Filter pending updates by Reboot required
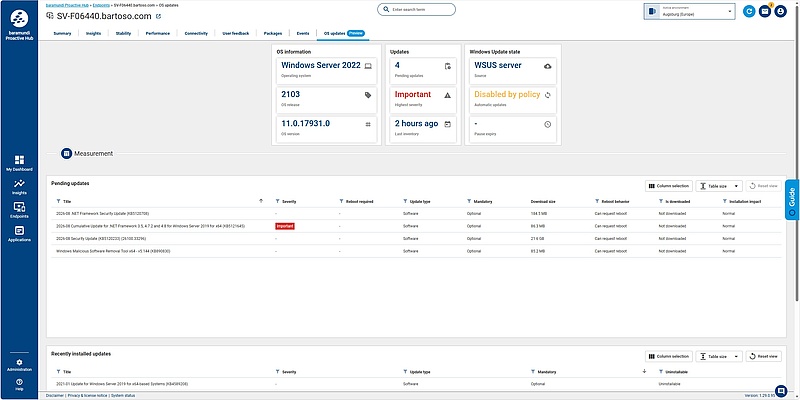 pos(341,202)
